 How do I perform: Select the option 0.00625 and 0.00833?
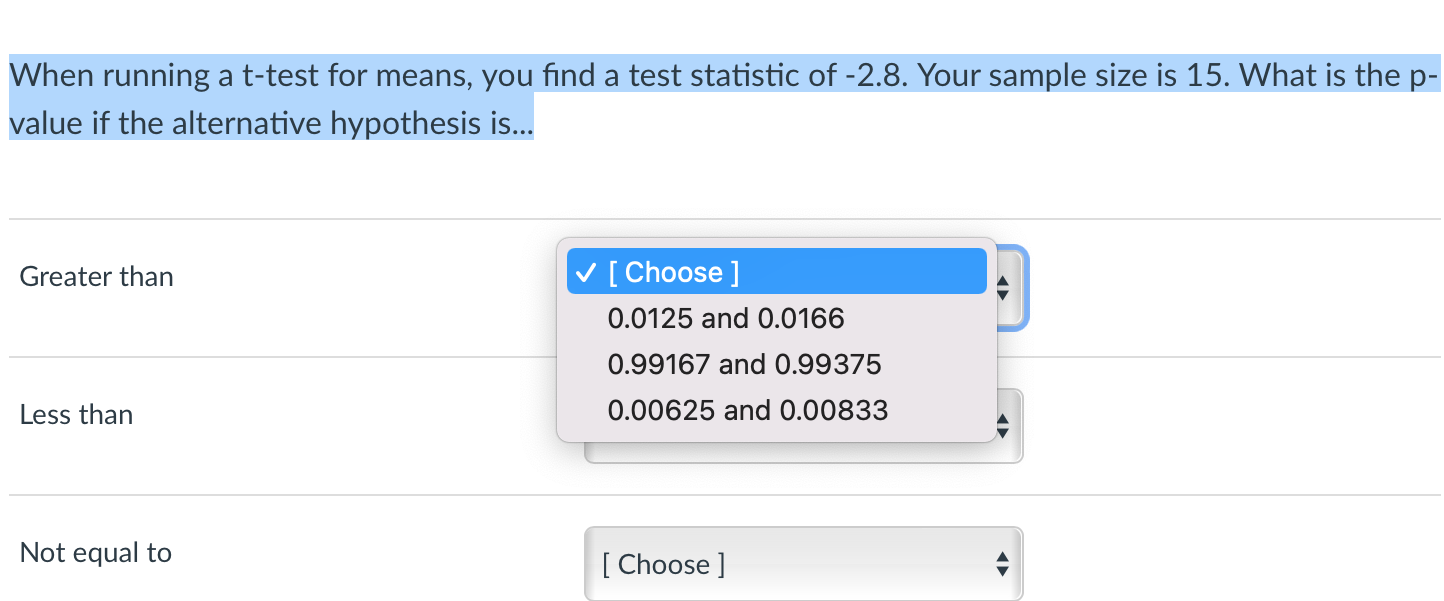[748, 410]
